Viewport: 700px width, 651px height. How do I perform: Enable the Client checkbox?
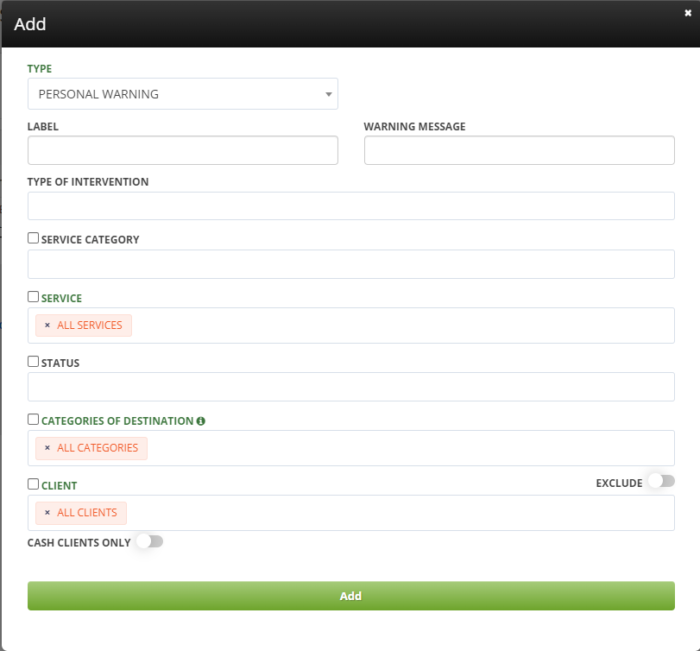(34, 484)
